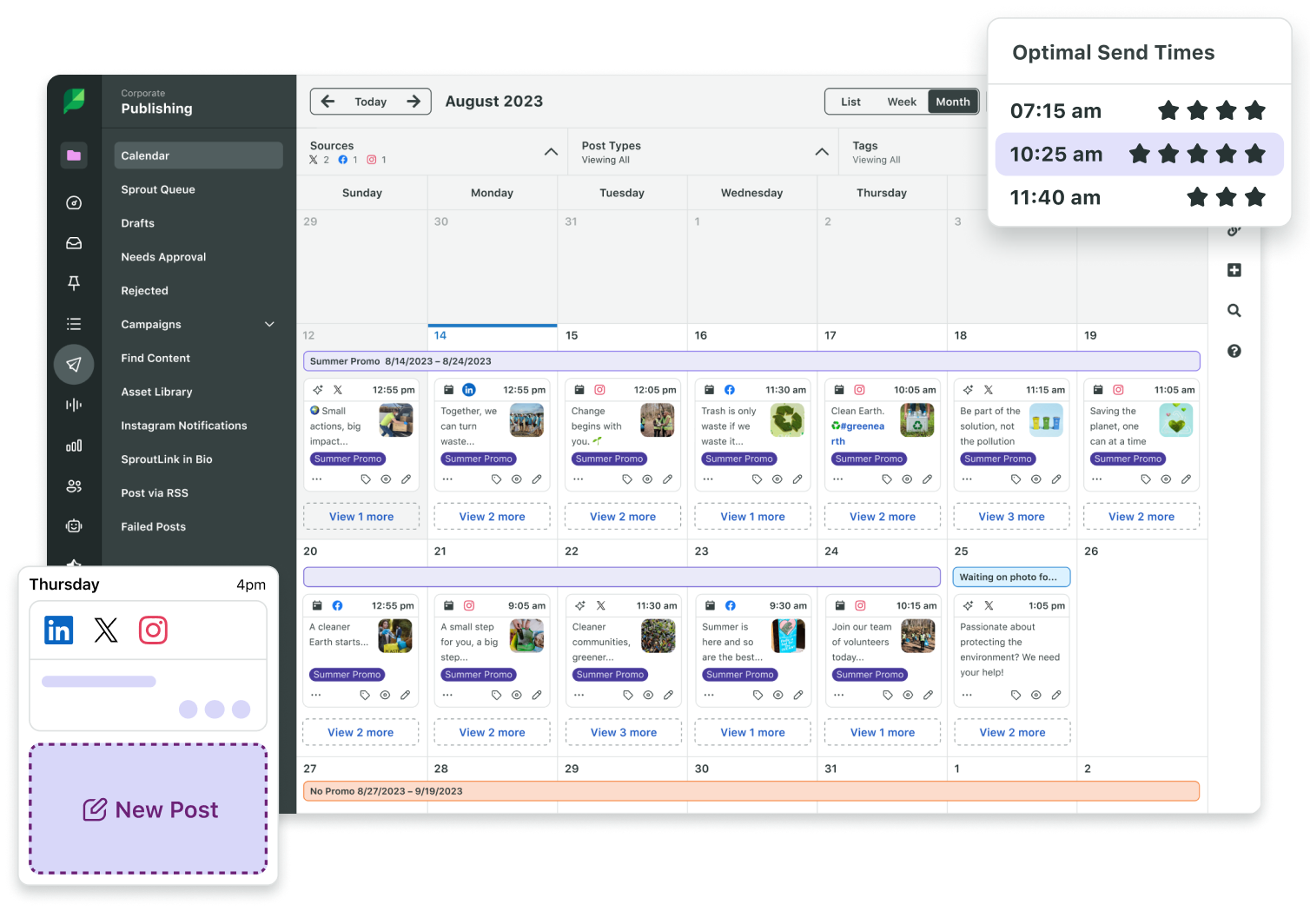
Task: Toggle the eye icon on 'Passionate about protecting' post
Action: (x=1035, y=694)
